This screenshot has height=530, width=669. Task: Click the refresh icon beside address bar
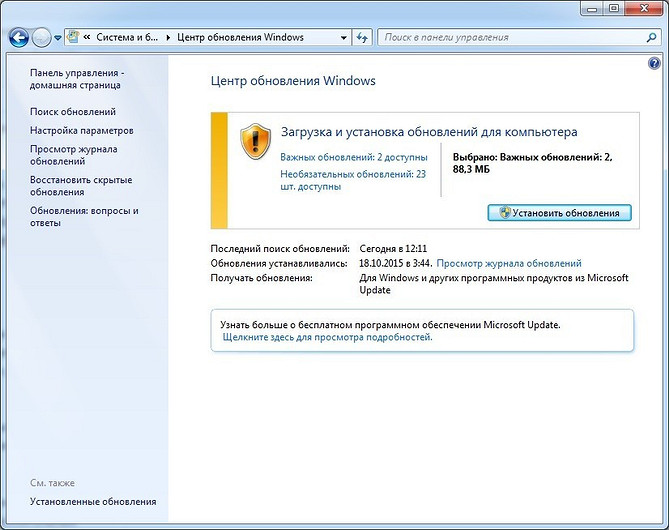click(x=361, y=38)
